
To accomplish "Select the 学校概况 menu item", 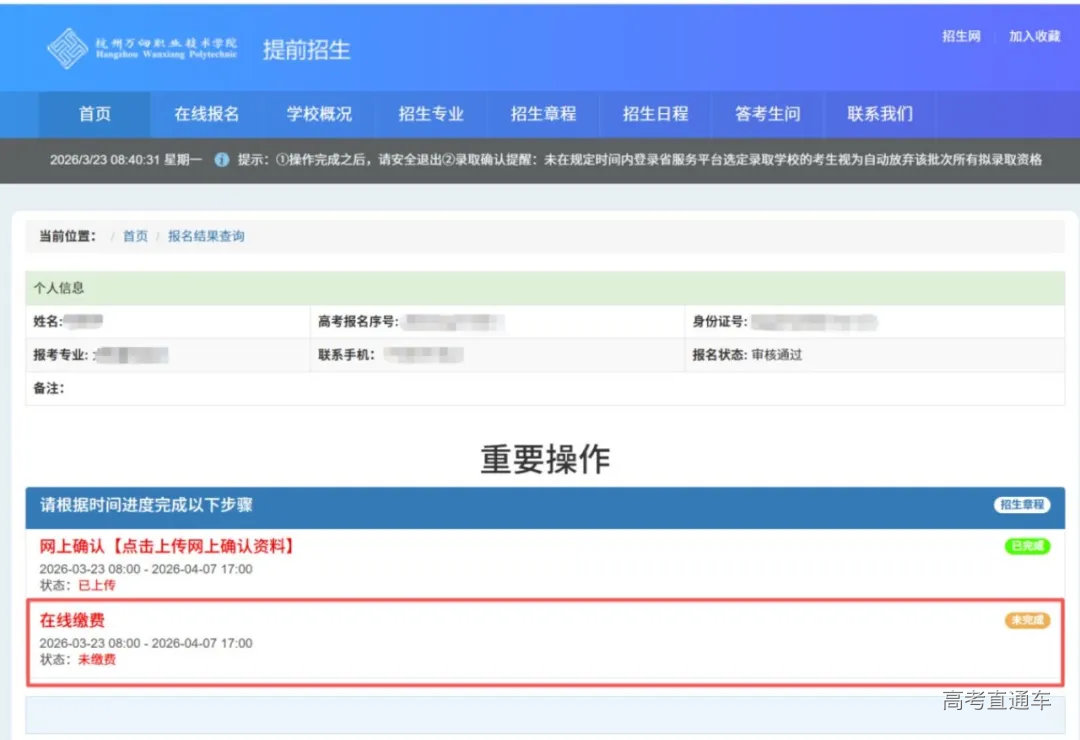I will (x=319, y=114).
